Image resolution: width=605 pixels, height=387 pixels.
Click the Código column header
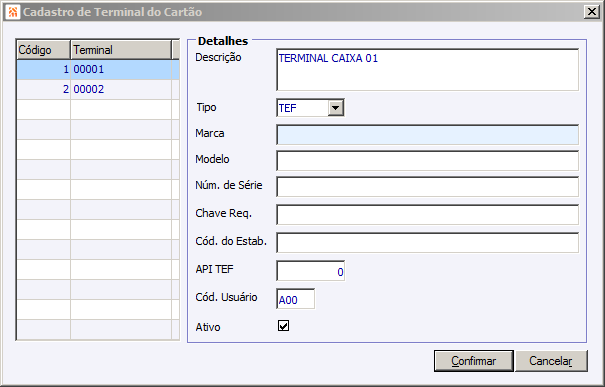click(x=44, y=50)
